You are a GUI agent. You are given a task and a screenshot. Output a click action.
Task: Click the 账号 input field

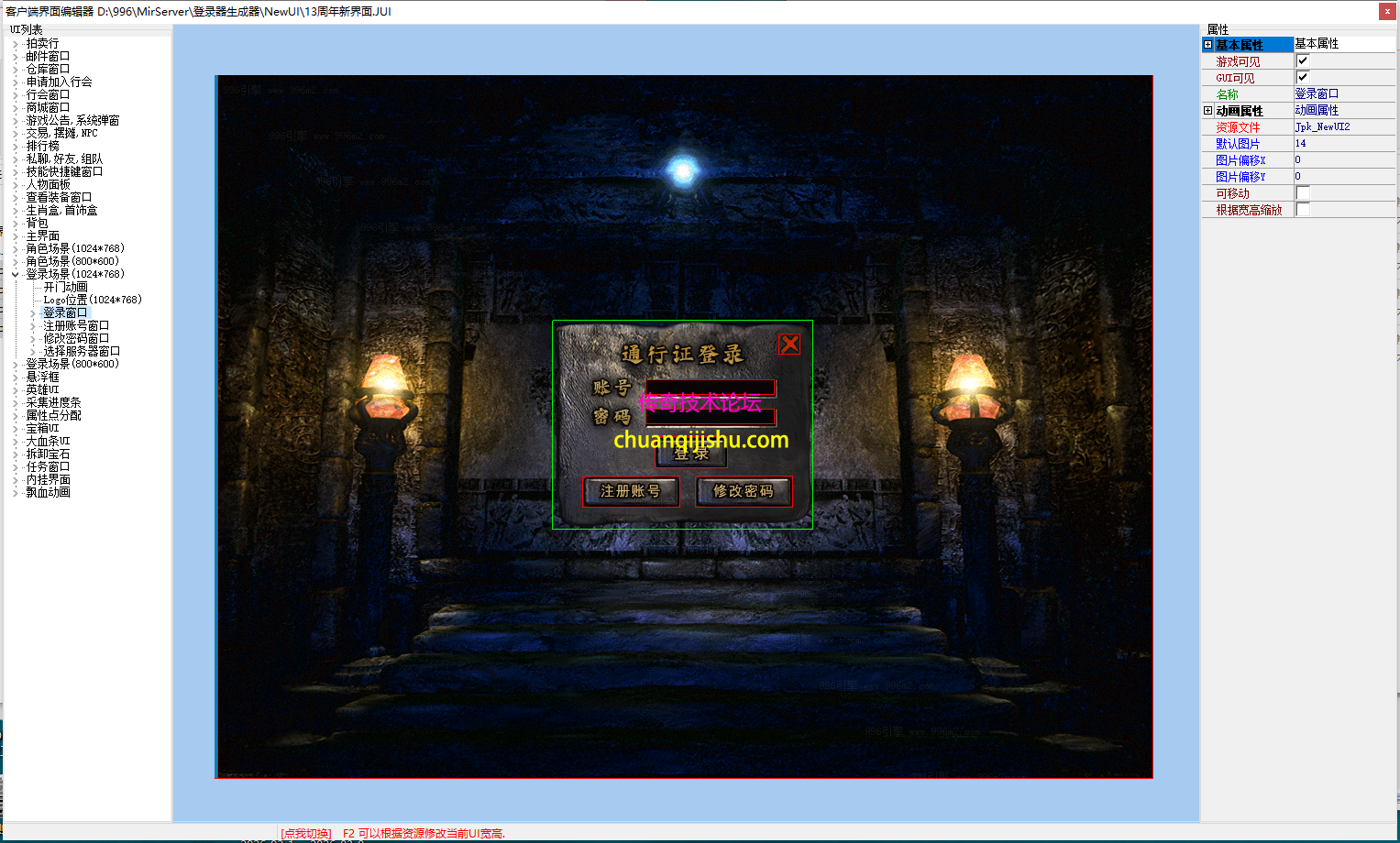coord(711,388)
